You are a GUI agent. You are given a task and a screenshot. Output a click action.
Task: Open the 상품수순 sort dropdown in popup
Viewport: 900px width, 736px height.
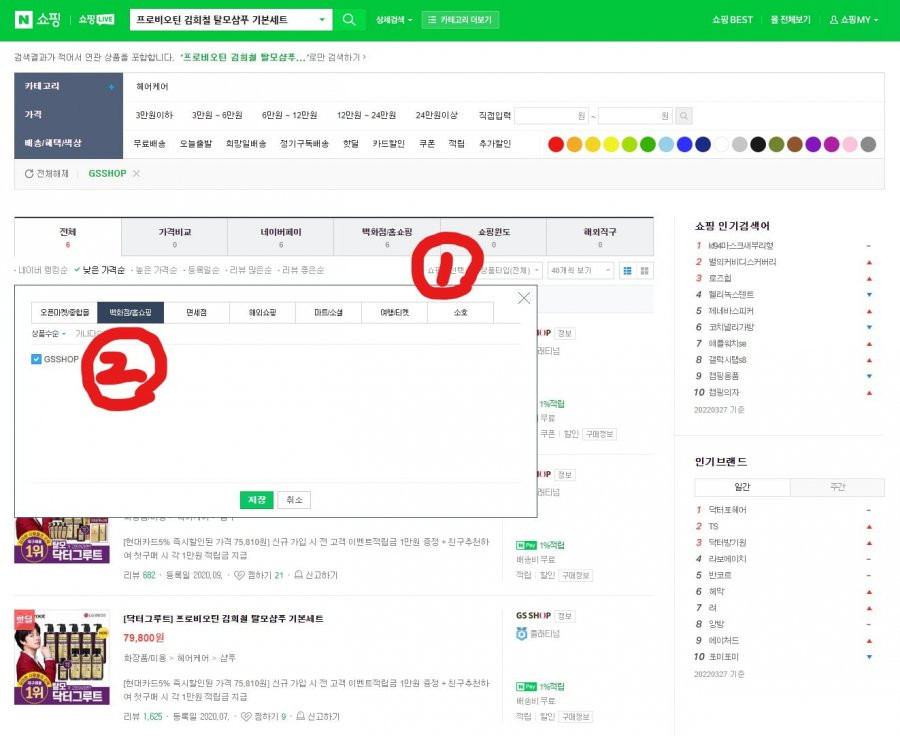49,334
